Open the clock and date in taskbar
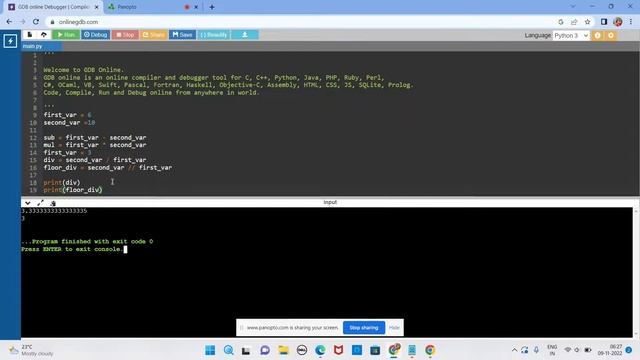Viewport: 640px width, 360px height. [610, 350]
